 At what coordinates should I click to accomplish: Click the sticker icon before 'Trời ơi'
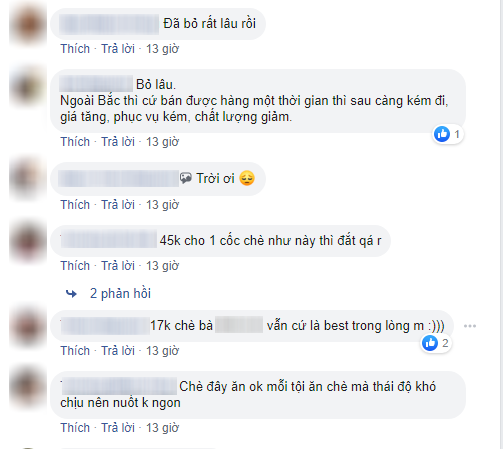click(186, 178)
